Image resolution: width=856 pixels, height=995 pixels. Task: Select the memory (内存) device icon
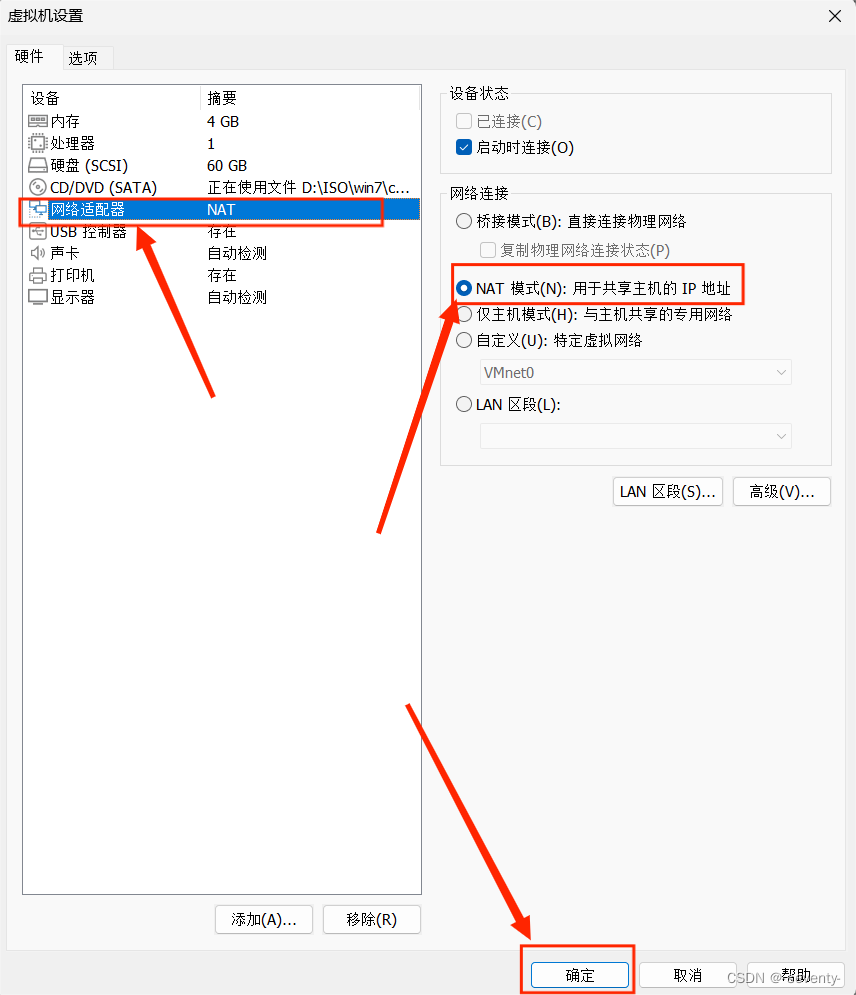pos(37,121)
